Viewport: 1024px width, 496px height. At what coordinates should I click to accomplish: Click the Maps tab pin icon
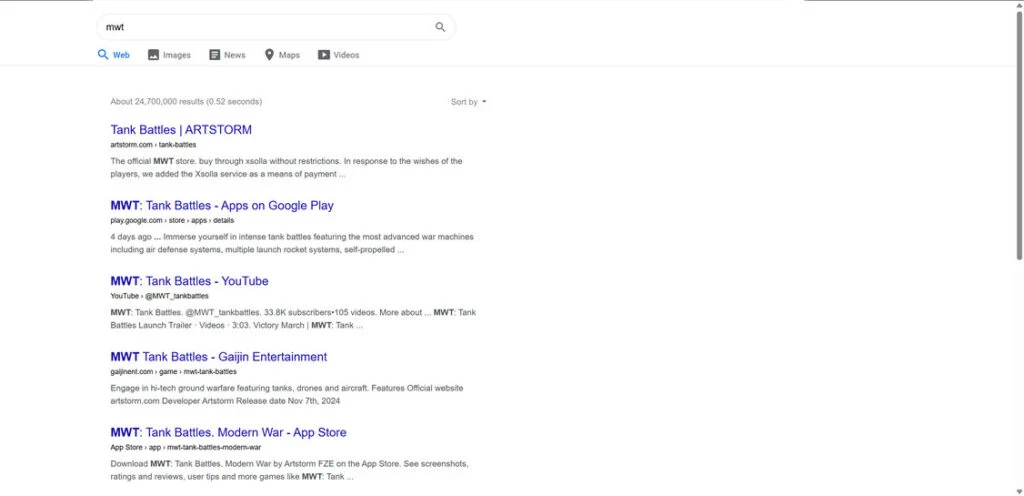point(269,55)
